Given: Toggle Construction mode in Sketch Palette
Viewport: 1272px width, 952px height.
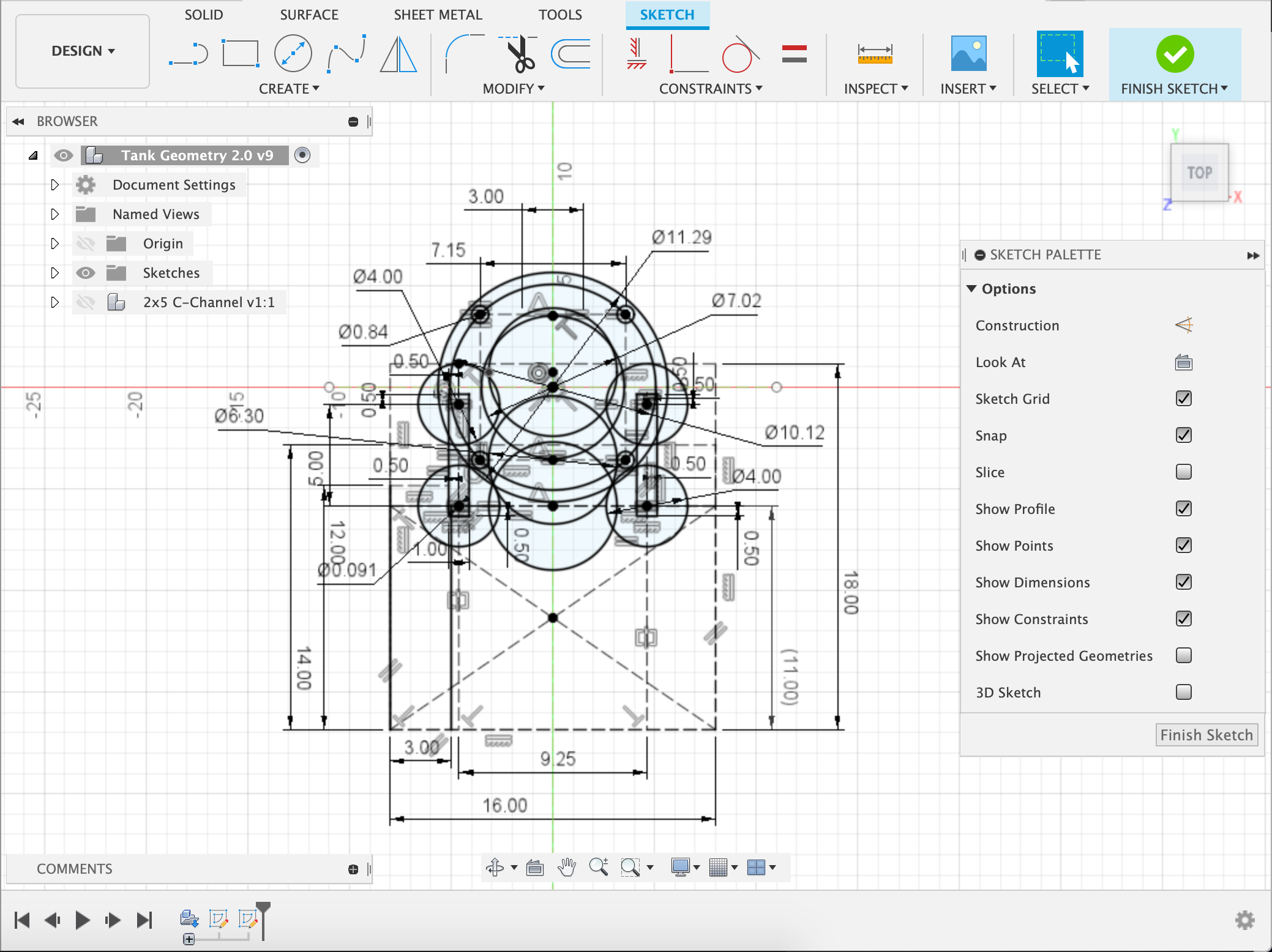Looking at the screenshot, I should click(1184, 325).
